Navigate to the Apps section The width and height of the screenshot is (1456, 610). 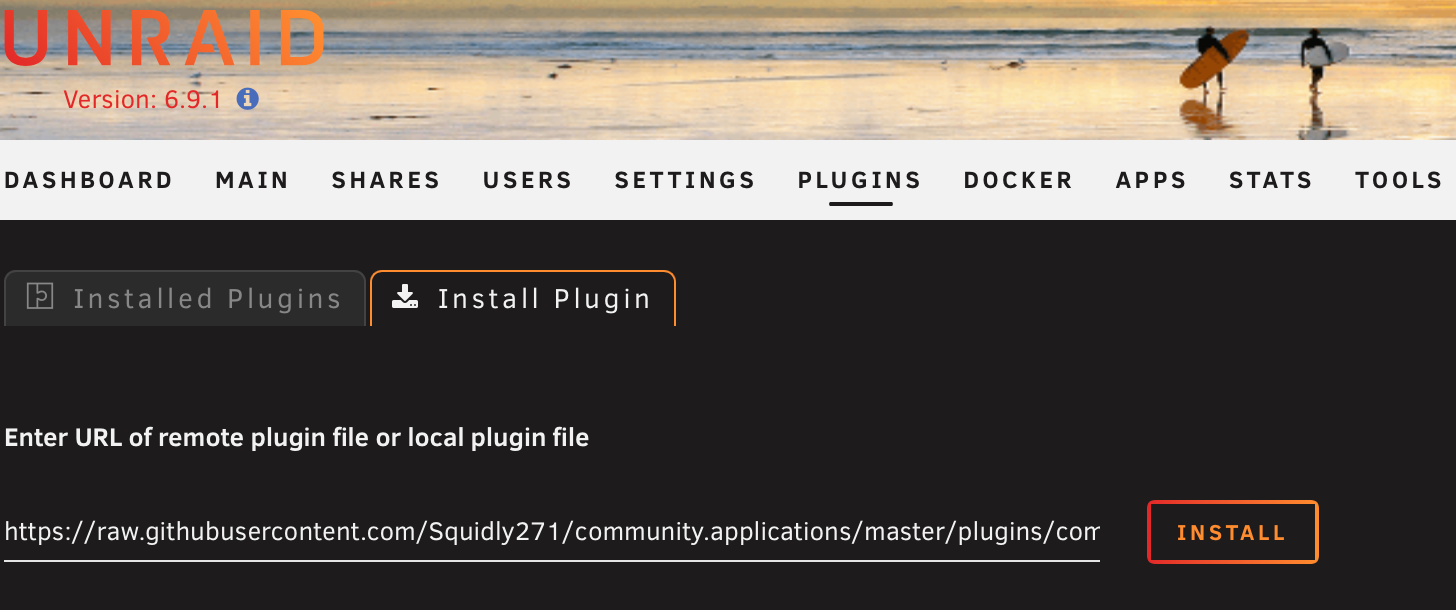point(1151,180)
